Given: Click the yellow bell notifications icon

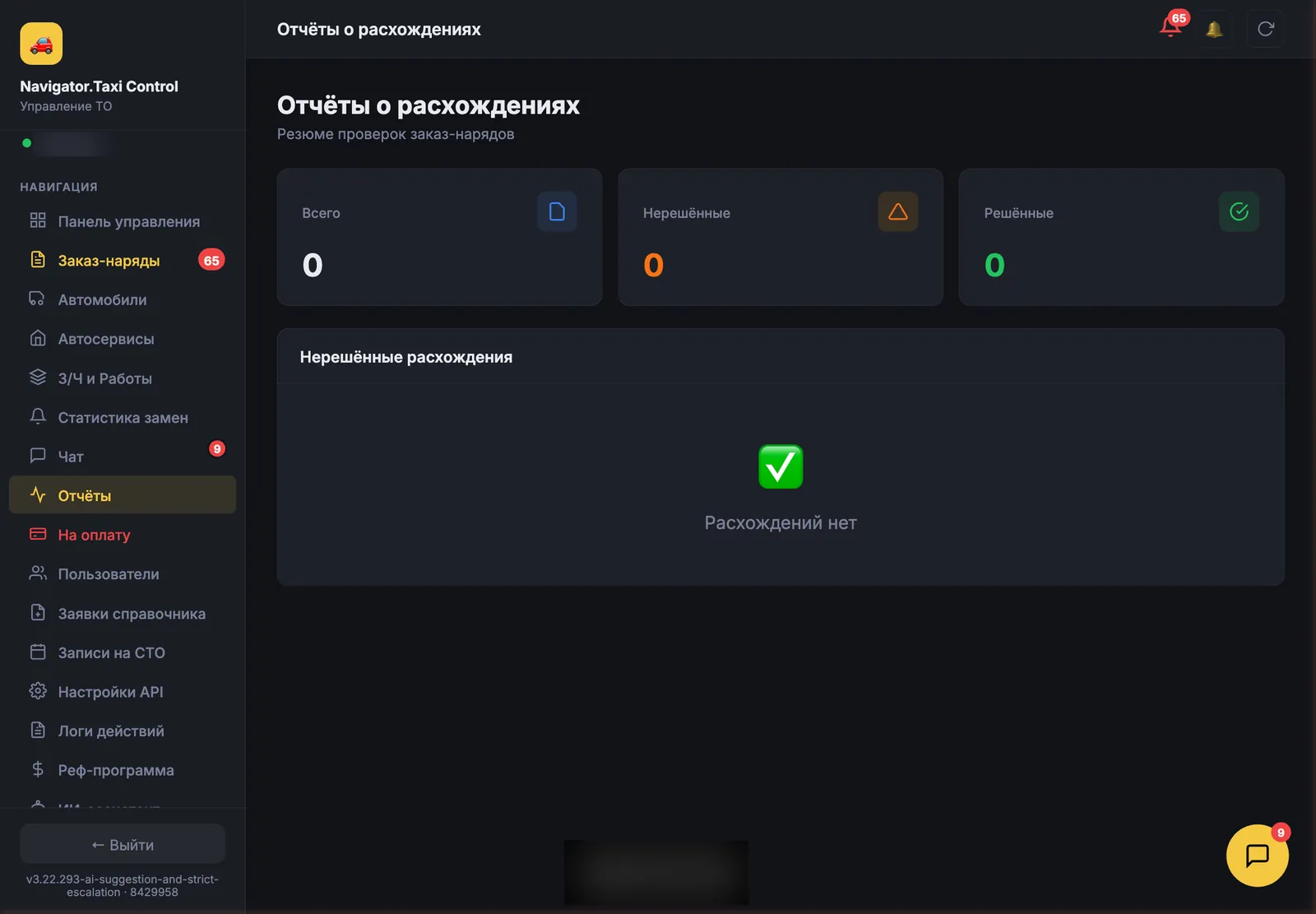Looking at the screenshot, I should (1214, 29).
